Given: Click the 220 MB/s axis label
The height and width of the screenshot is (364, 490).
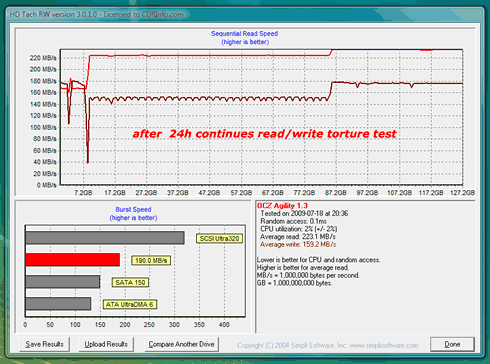Looking at the screenshot, I should coord(43,58).
